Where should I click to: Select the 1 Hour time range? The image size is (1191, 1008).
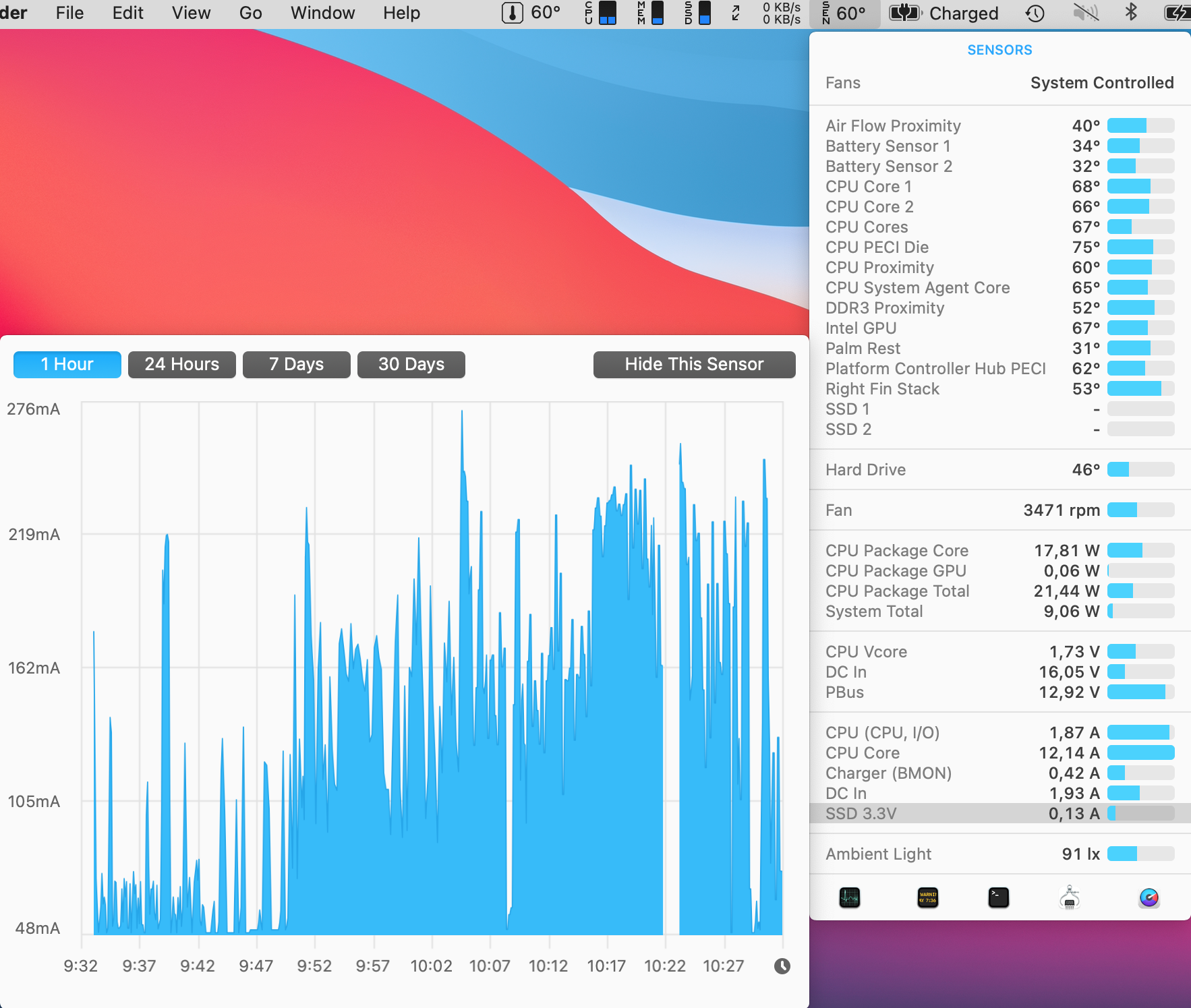pyautogui.click(x=67, y=365)
